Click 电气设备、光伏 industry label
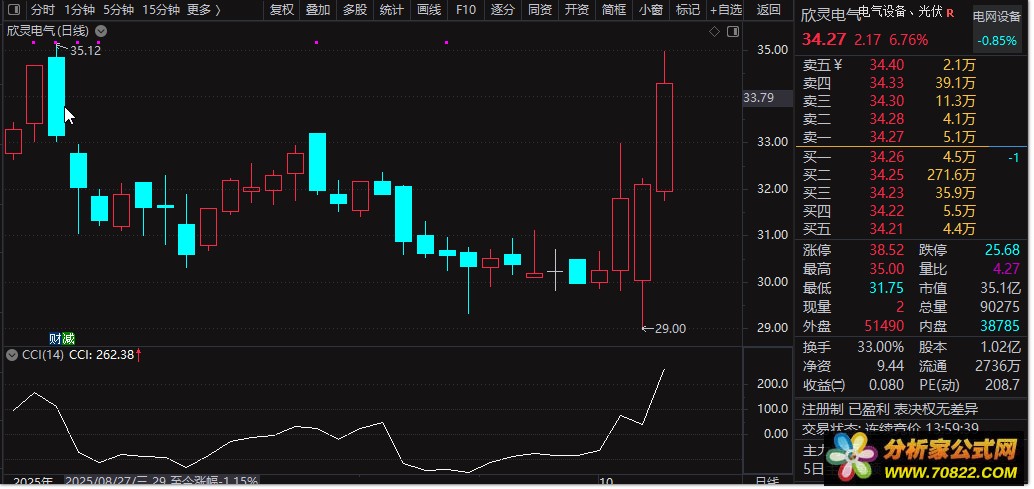Screen dimensions: 1034x489 click(901, 12)
